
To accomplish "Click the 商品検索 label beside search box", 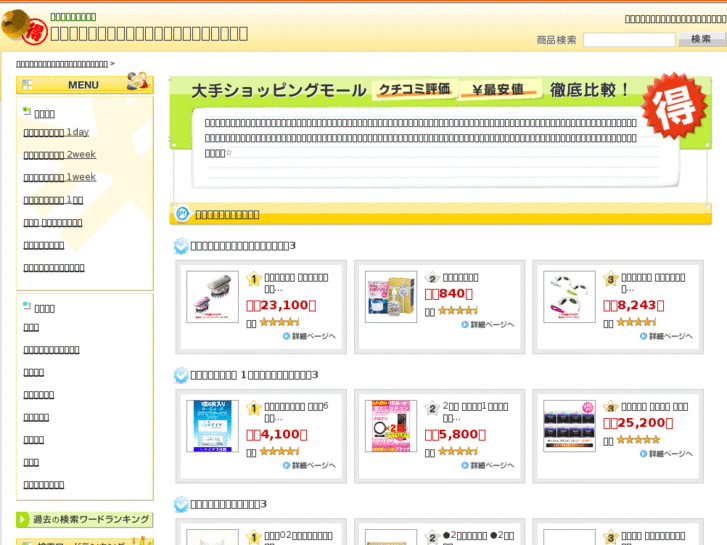I will pyautogui.click(x=556, y=40).
